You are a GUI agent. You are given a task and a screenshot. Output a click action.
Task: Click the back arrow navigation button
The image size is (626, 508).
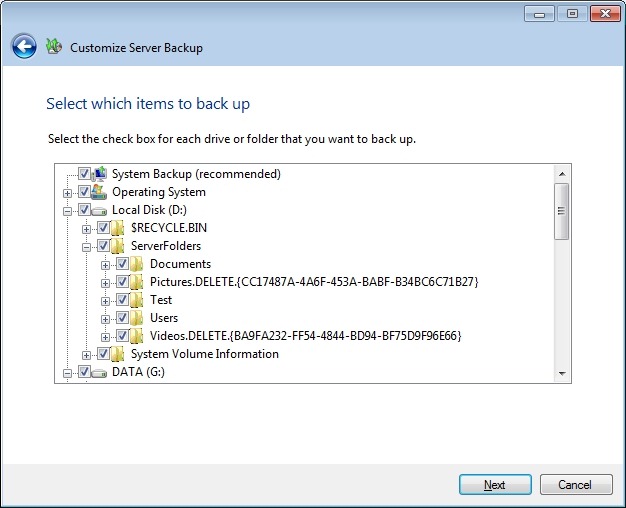[24, 46]
